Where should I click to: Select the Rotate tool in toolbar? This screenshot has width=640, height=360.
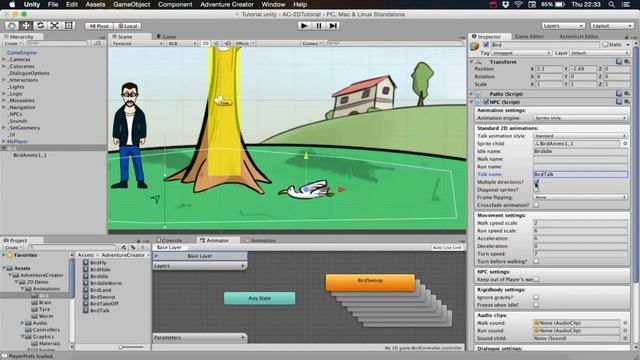[x=40, y=26]
